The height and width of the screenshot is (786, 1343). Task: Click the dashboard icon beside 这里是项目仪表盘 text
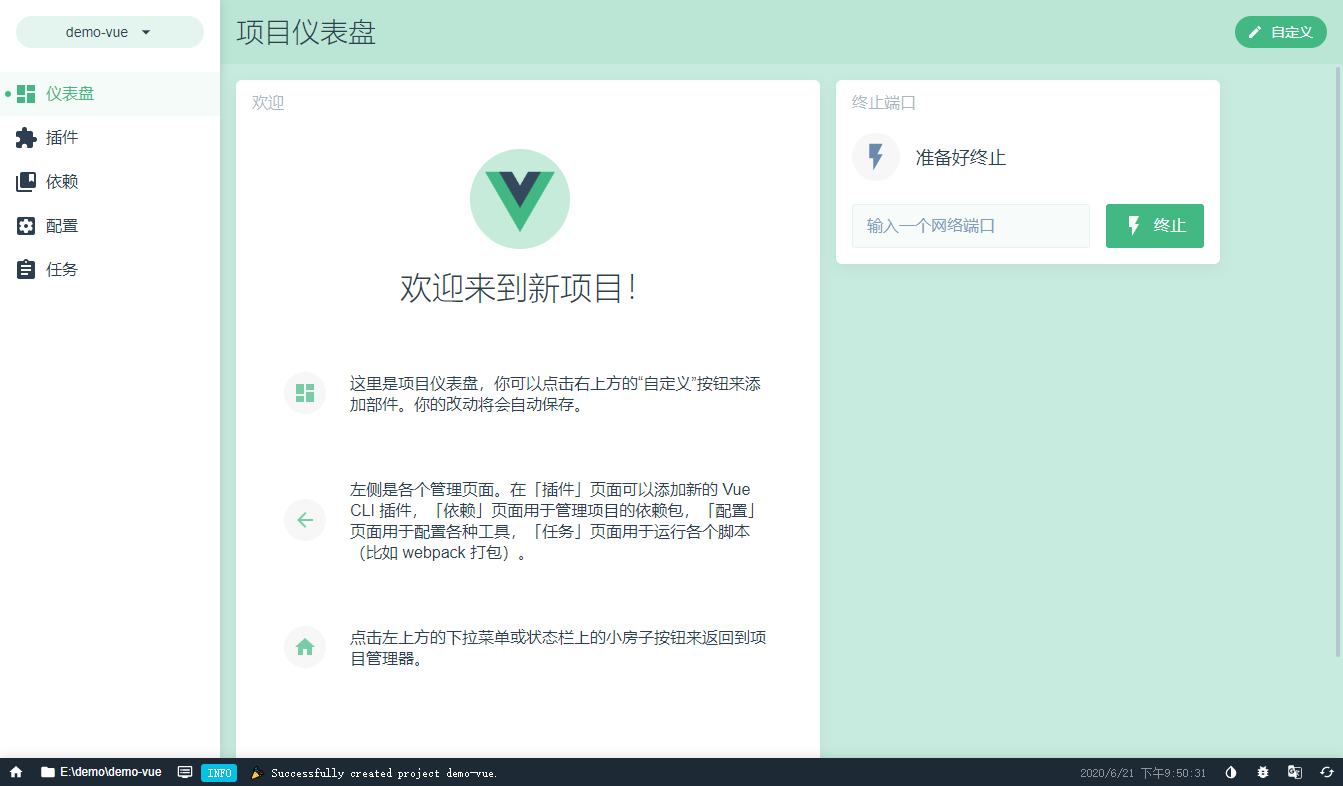tap(305, 393)
